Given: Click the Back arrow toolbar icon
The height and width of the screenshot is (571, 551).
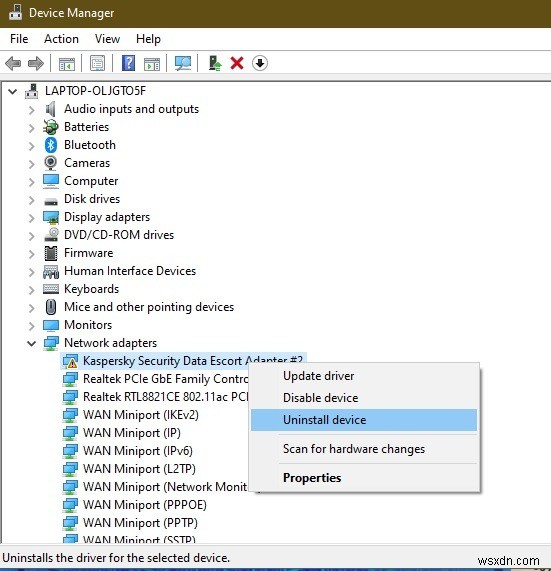Looking at the screenshot, I should (13, 63).
